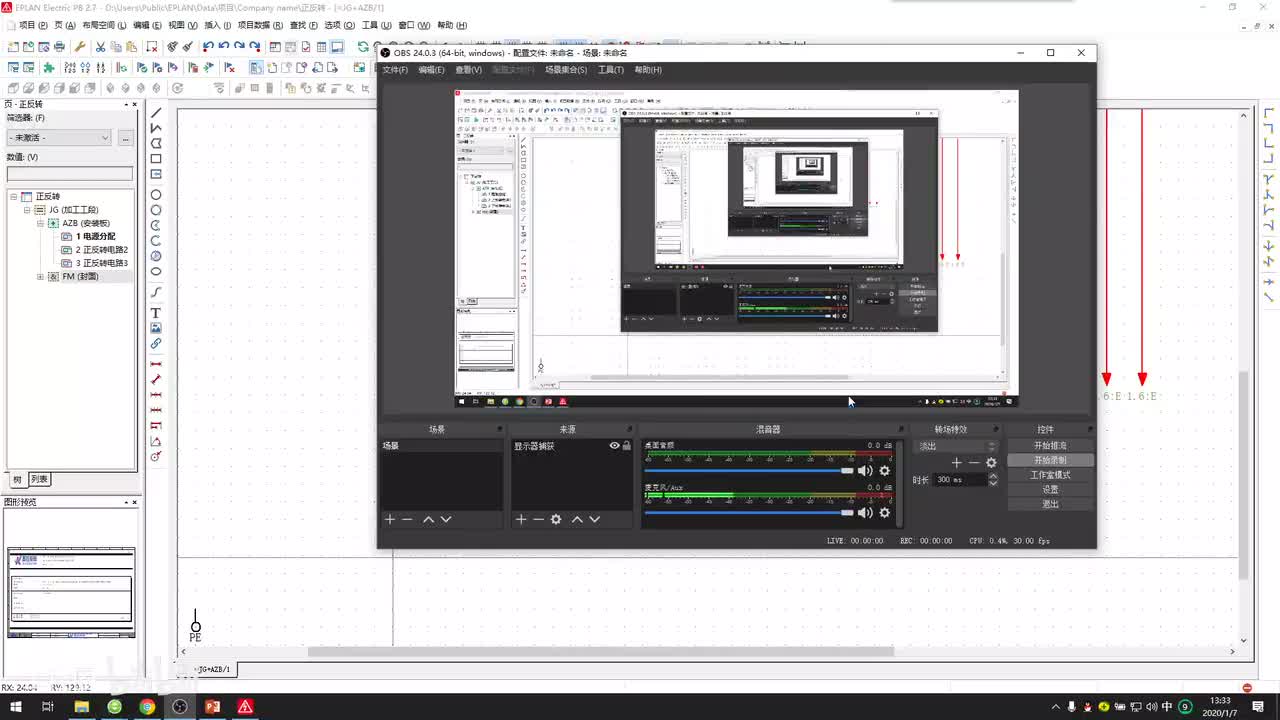Screen dimensions: 1280x720
Task: Select the Line drawing tool in EPLAN
Action: (x=156, y=113)
